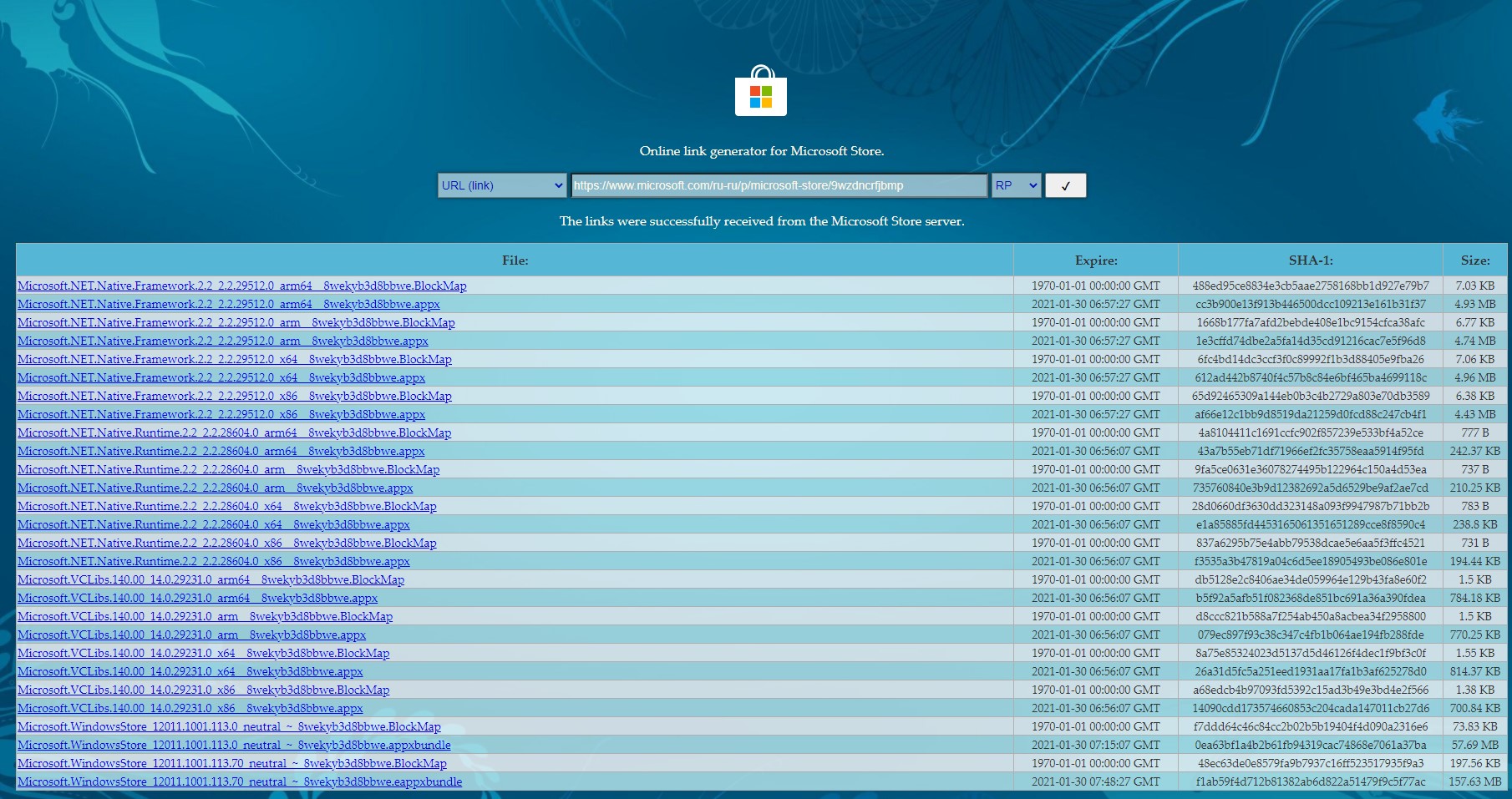Click the '700.84 KB' size value

click(x=1475, y=708)
